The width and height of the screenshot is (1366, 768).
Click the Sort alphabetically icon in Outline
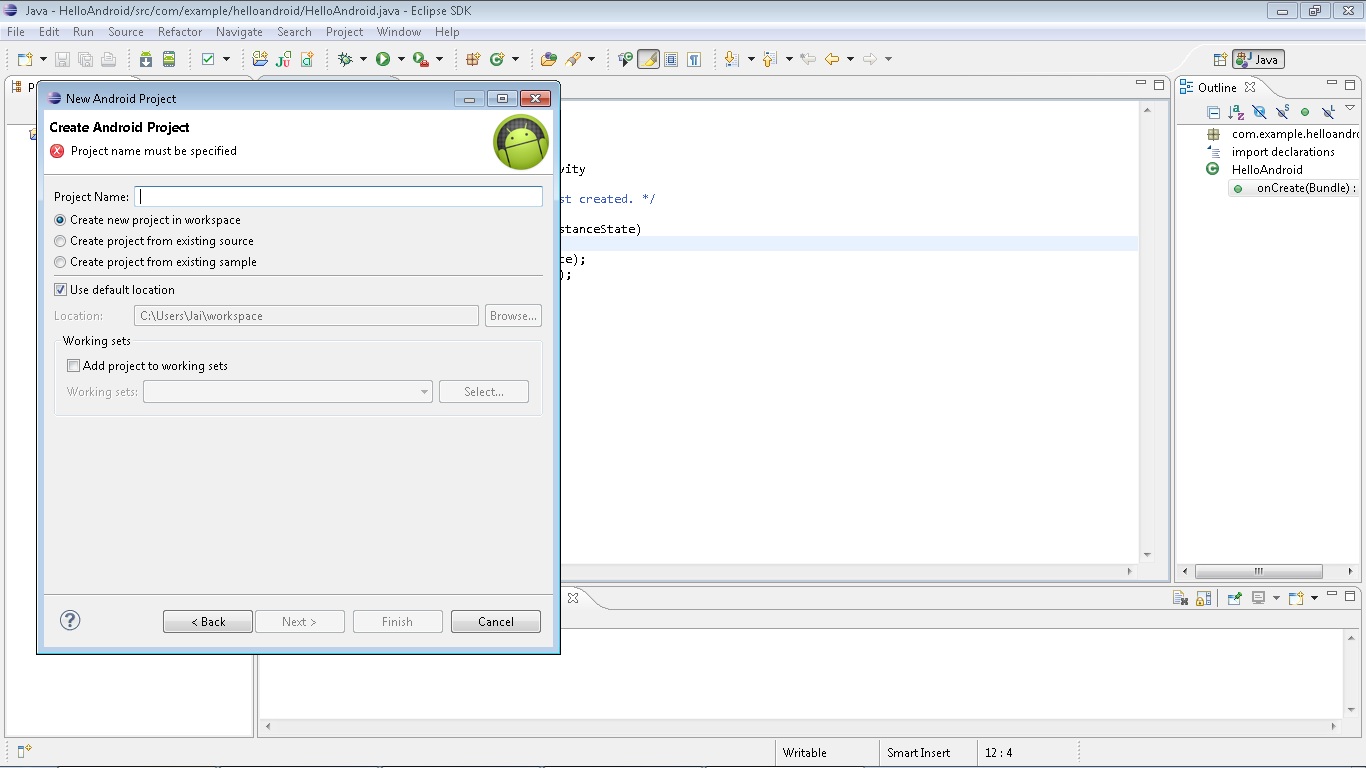1236,112
